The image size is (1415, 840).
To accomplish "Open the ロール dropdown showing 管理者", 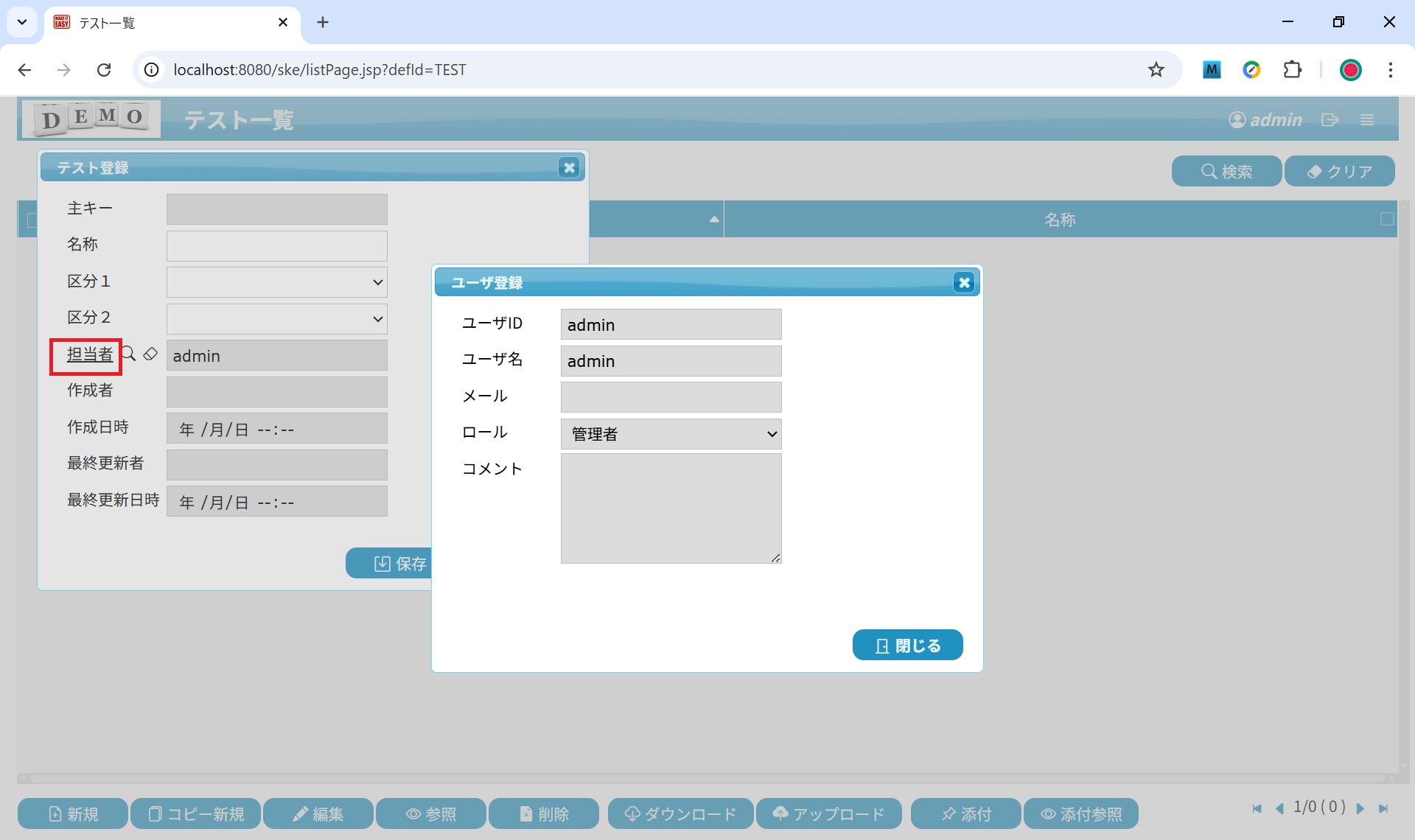I will [671, 434].
